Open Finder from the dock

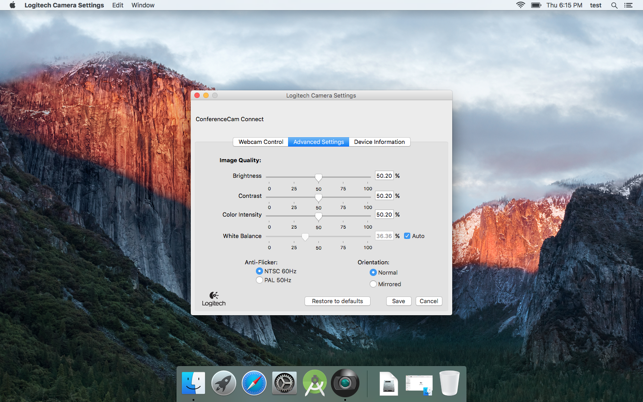[193, 383]
